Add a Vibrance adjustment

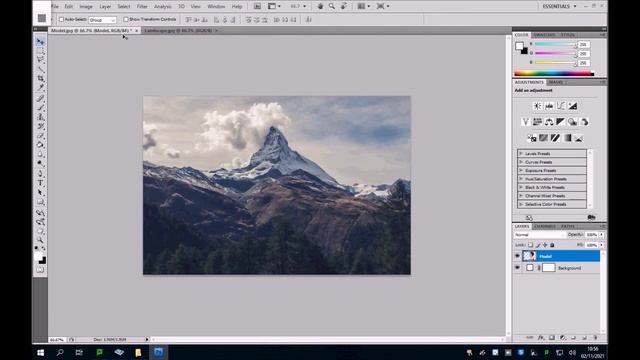[525, 122]
